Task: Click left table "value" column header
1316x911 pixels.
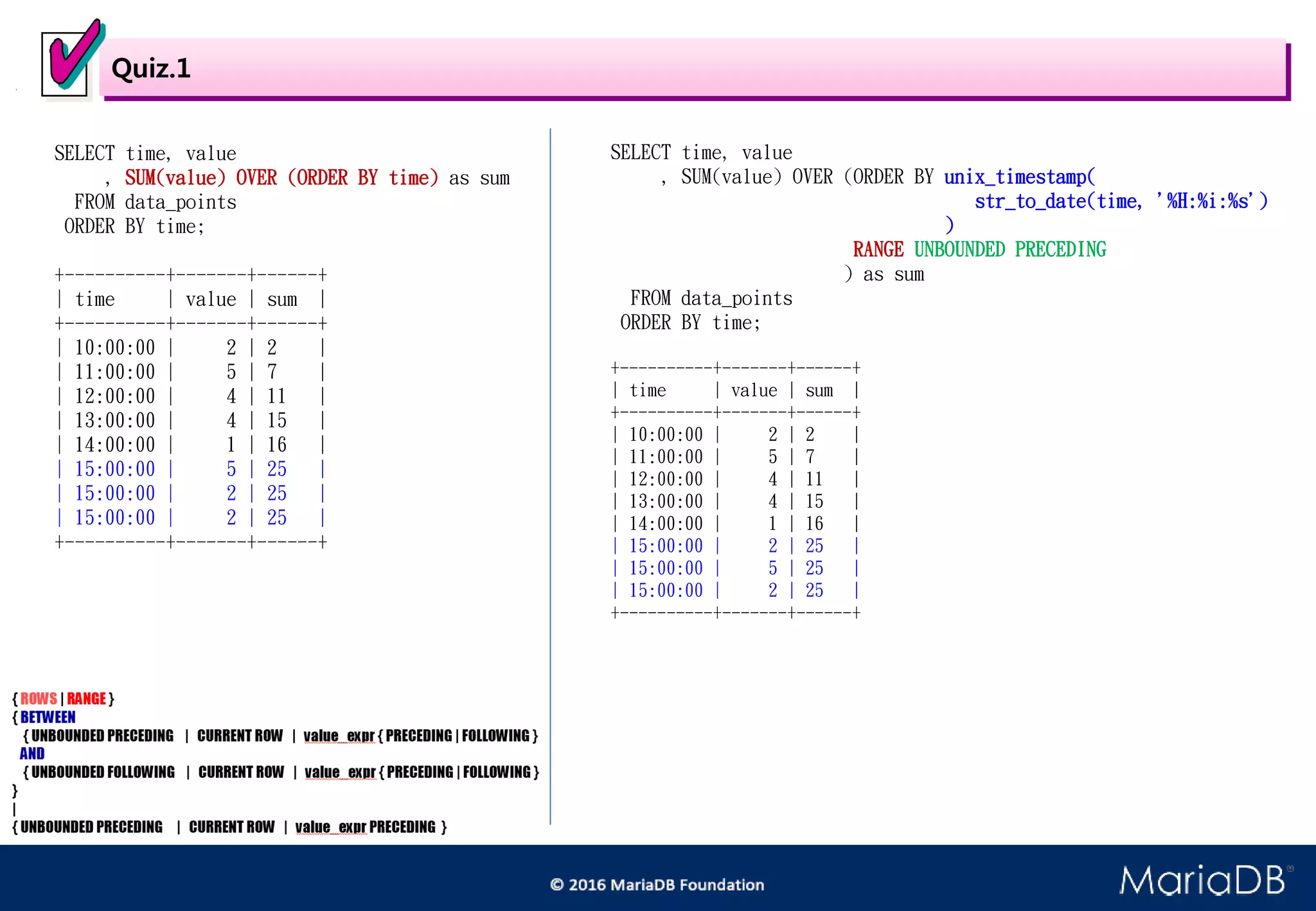Action: (211, 299)
